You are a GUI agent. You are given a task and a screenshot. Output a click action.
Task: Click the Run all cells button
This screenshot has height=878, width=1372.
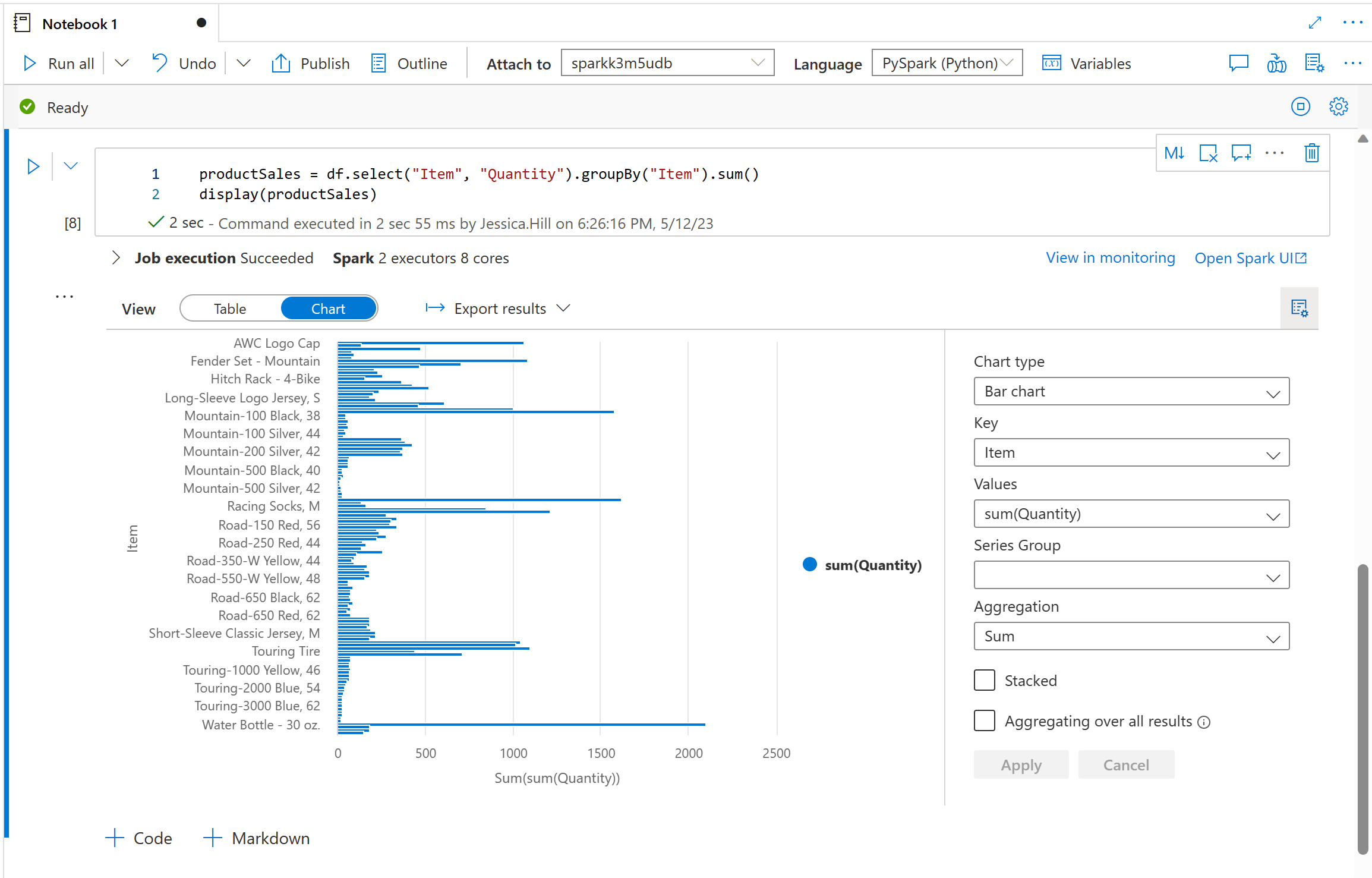click(x=57, y=63)
